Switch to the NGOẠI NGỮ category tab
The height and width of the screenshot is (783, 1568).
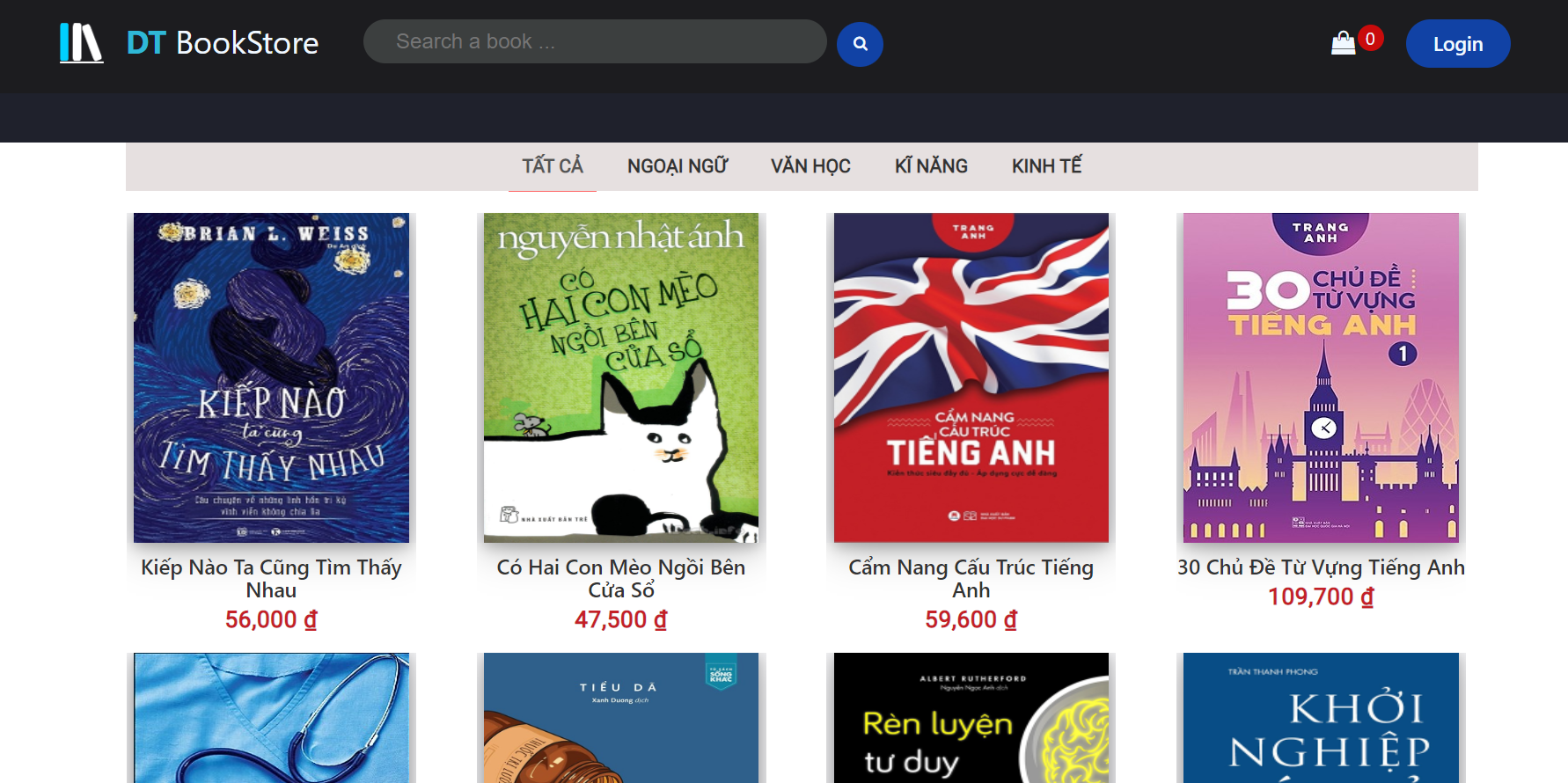click(678, 166)
